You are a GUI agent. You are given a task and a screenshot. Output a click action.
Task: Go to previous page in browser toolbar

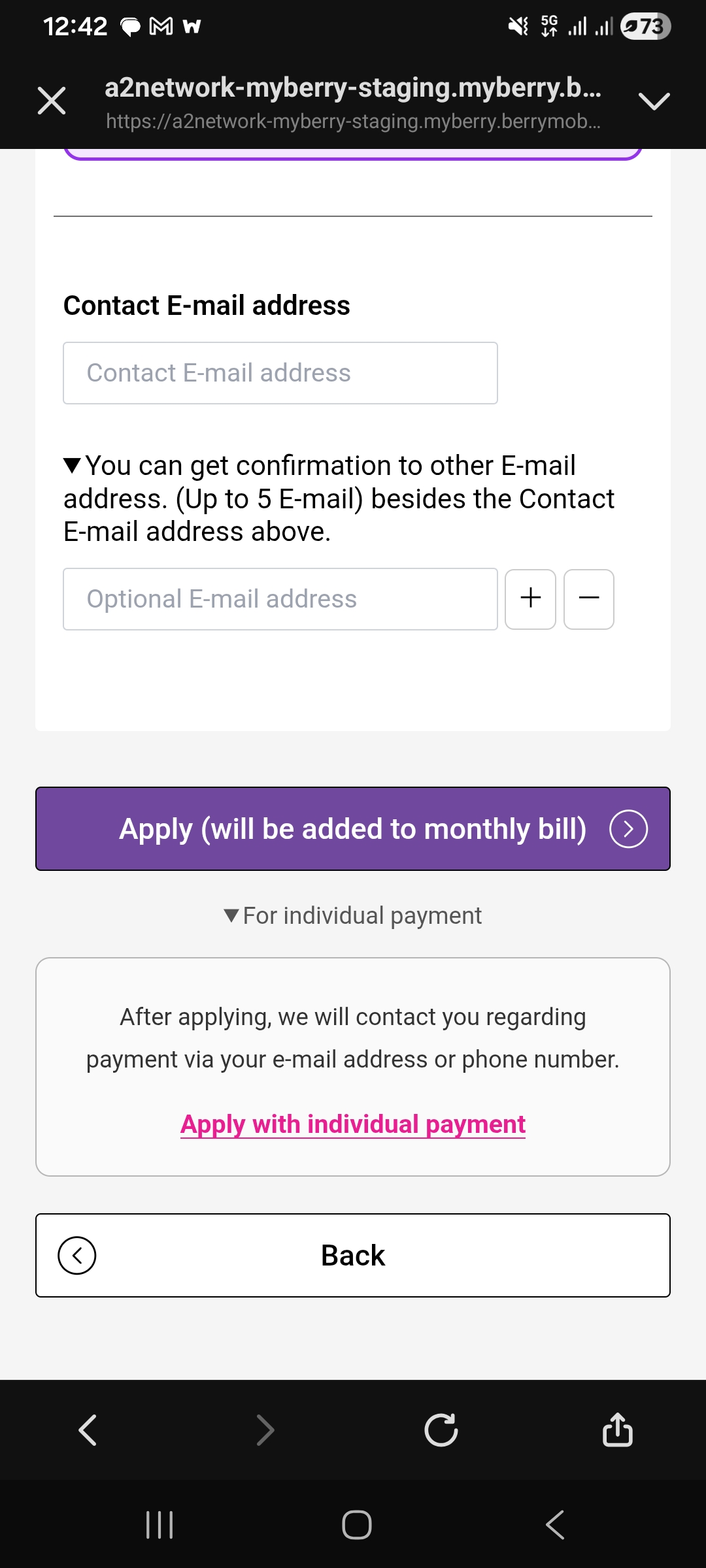pyautogui.click(x=88, y=1430)
